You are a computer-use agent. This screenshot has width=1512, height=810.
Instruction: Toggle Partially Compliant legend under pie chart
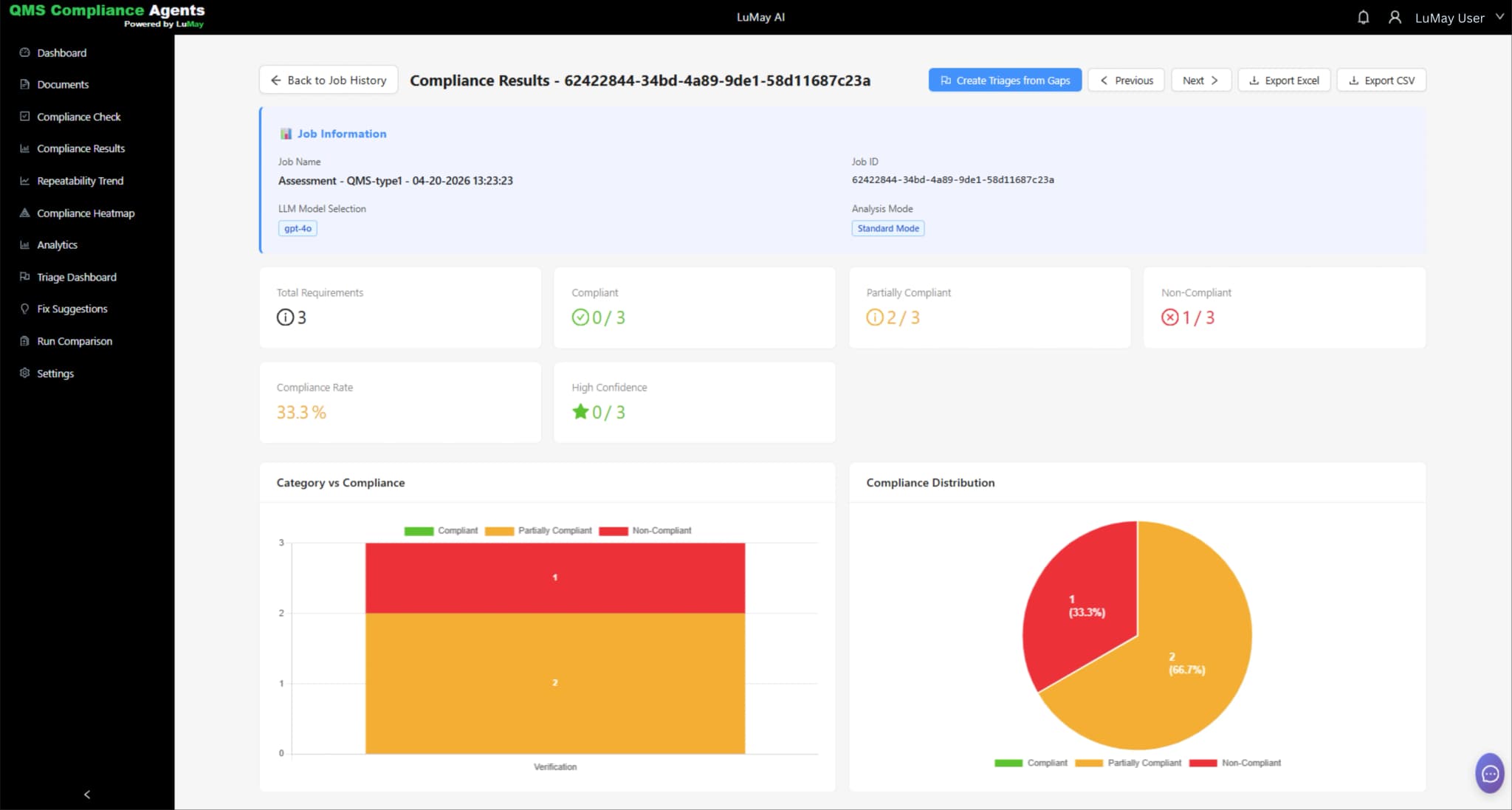[1128, 763]
